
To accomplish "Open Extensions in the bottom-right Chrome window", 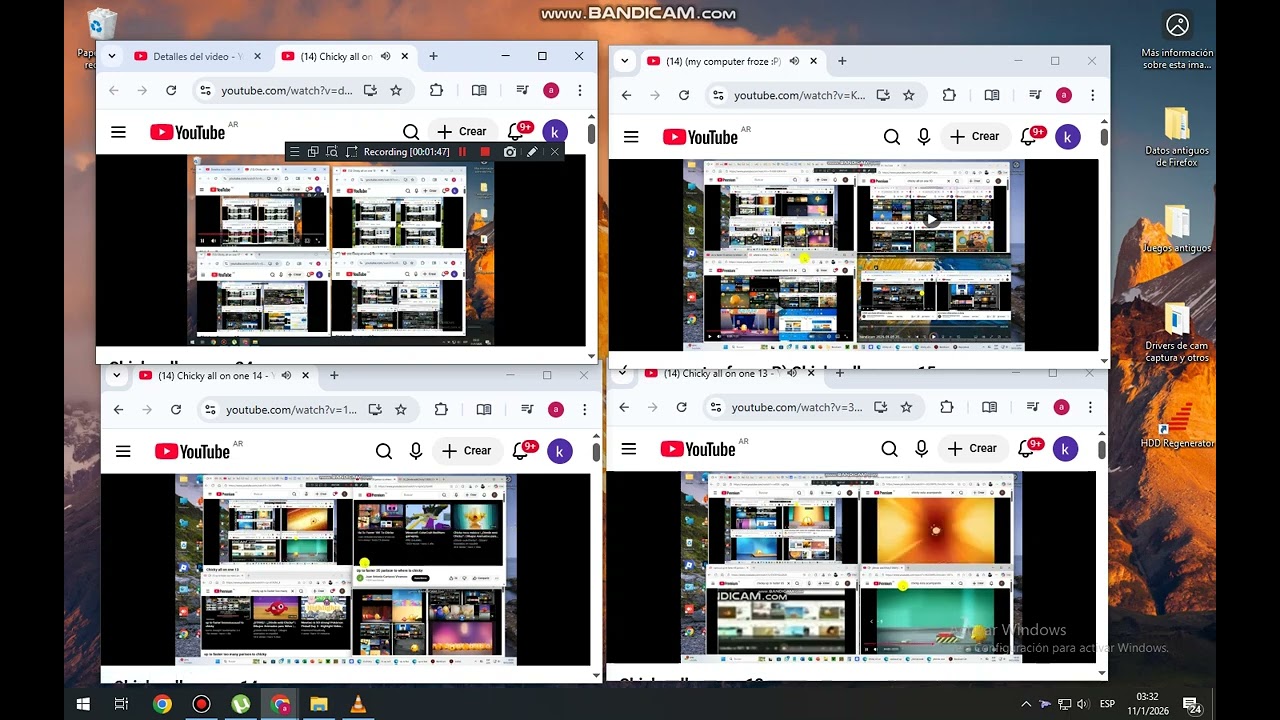I will click(947, 407).
